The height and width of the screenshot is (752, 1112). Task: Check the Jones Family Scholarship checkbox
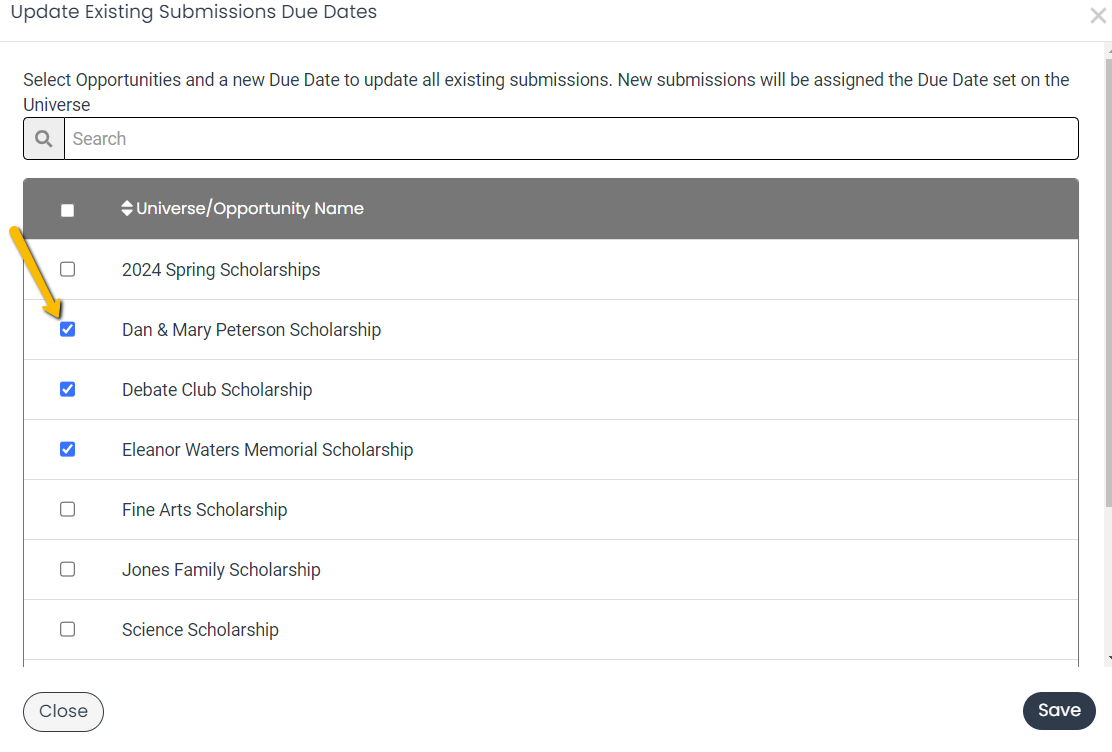(67, 570)
